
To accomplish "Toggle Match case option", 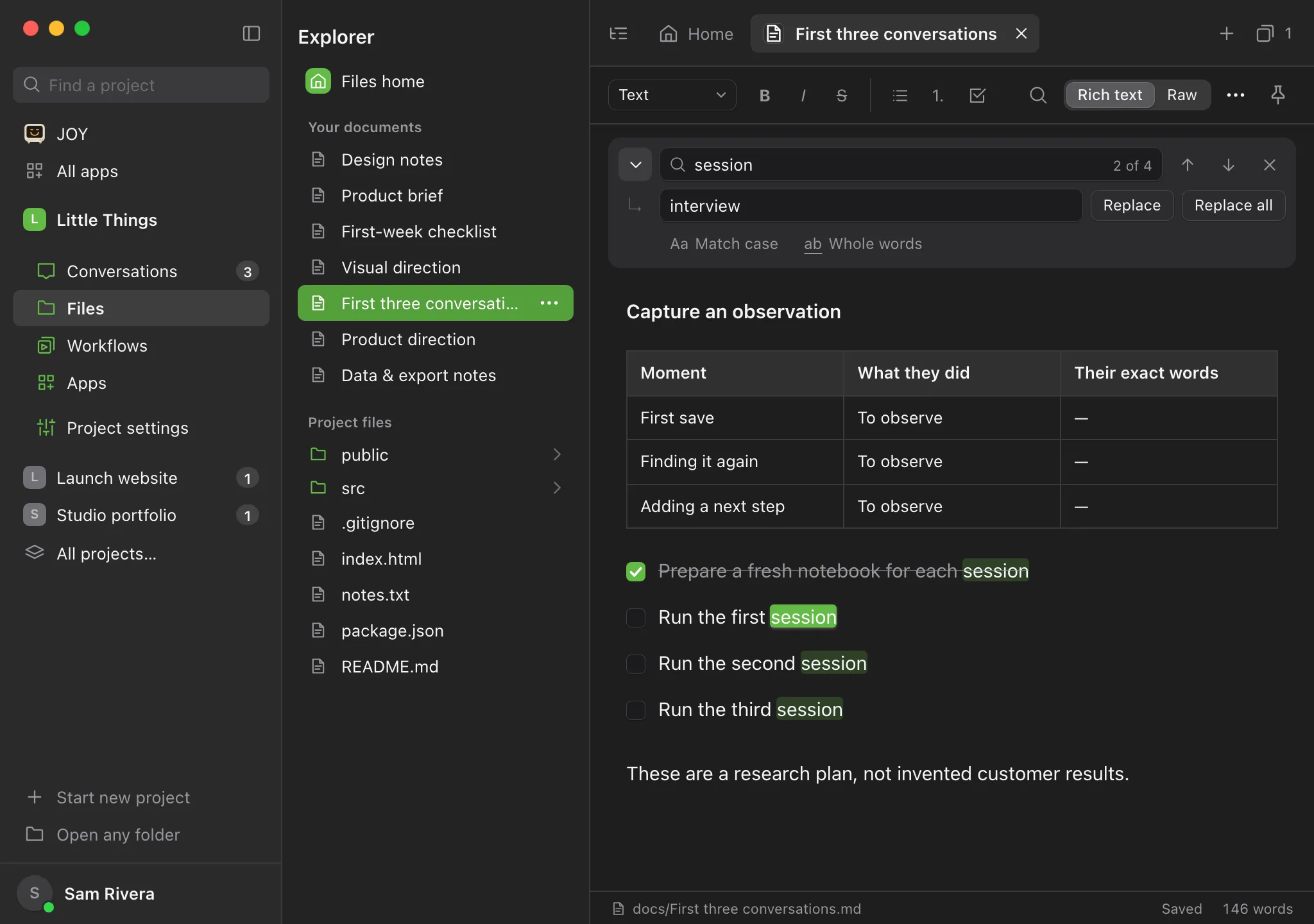I will (x=724, y=244).
